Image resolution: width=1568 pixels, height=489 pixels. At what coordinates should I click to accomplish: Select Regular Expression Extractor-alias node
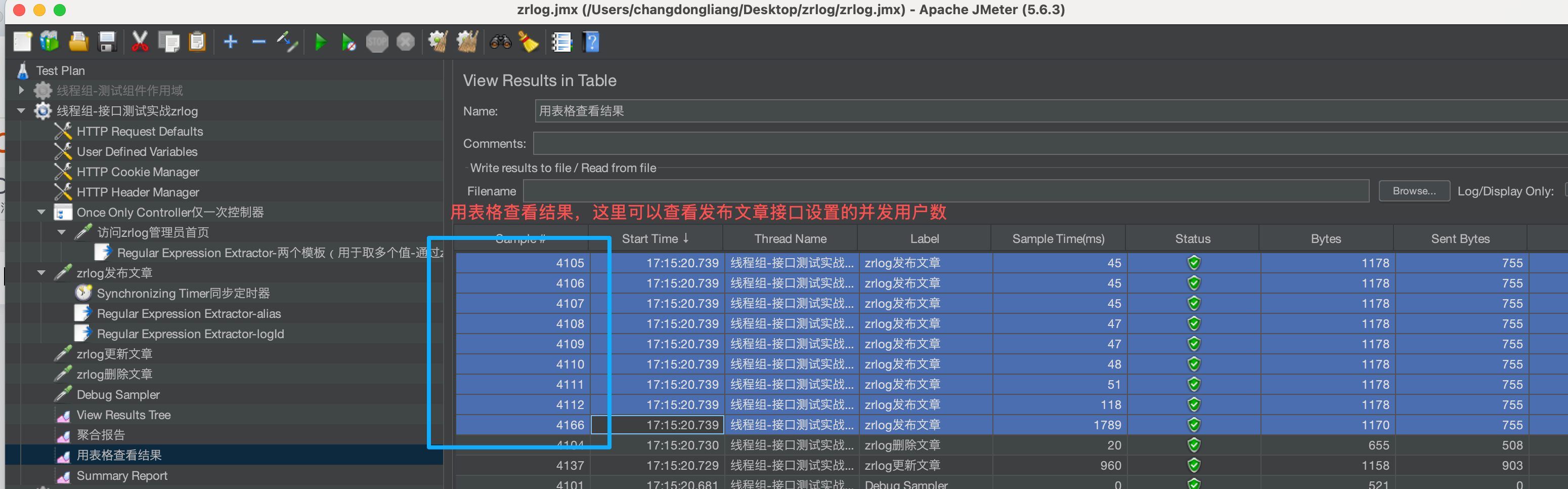tap(189, 313)
